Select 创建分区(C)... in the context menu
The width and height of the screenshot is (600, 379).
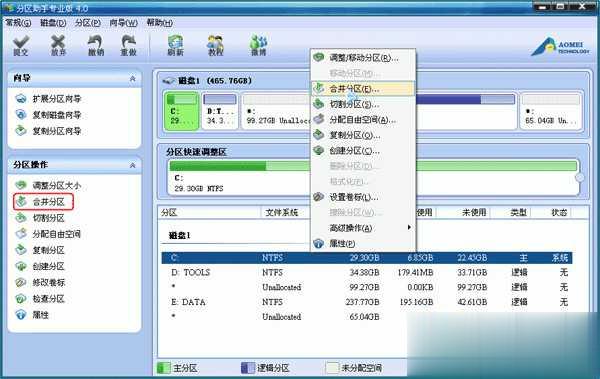363,151
